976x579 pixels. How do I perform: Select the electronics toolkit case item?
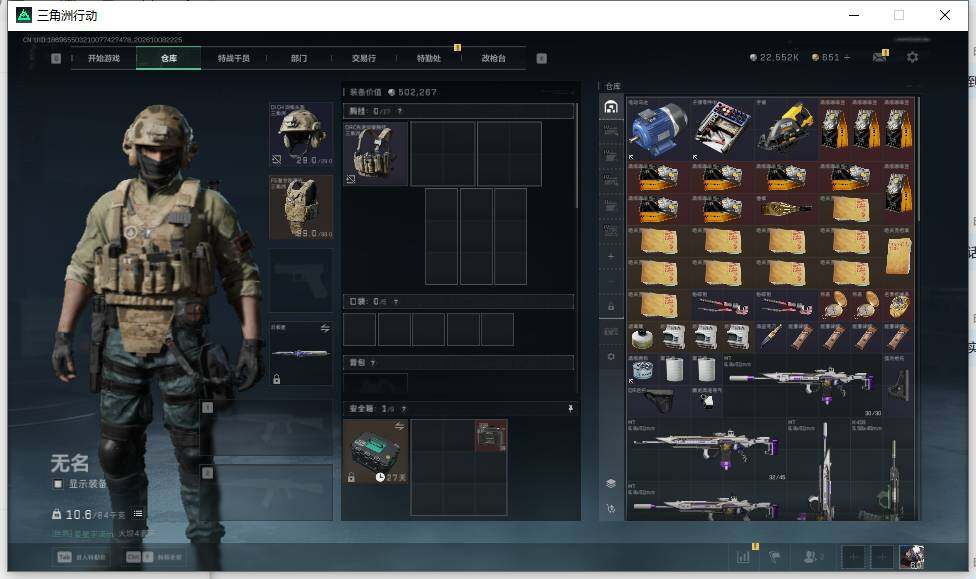coord(722,129)
